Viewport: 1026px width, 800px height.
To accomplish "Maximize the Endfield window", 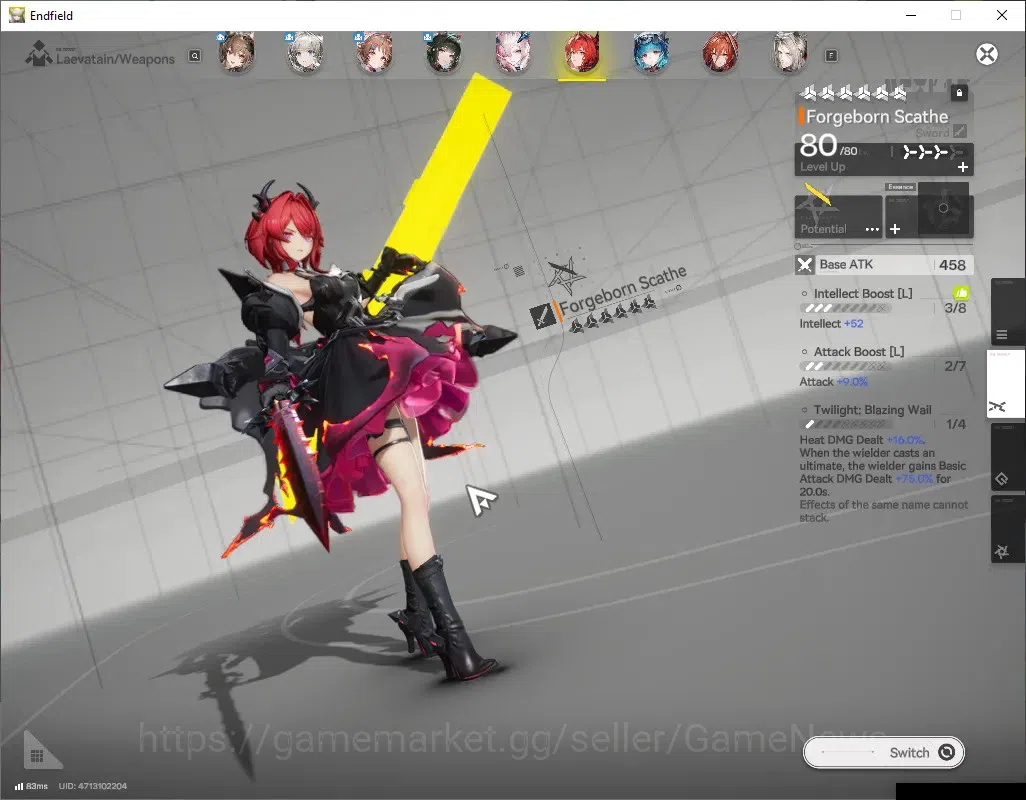I will (x=956, y=15).
